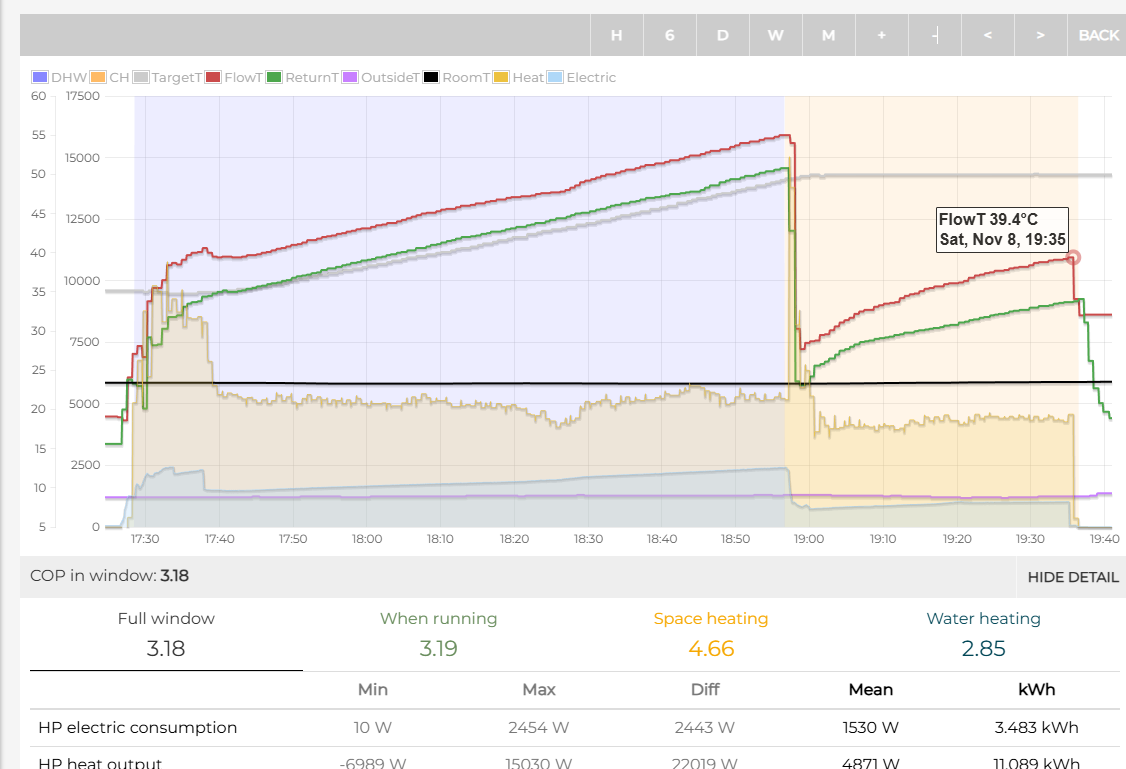Viewport: 1126px width, 769px height.
Task: Pan chart right to a later time
Action: coord(1040,35)
